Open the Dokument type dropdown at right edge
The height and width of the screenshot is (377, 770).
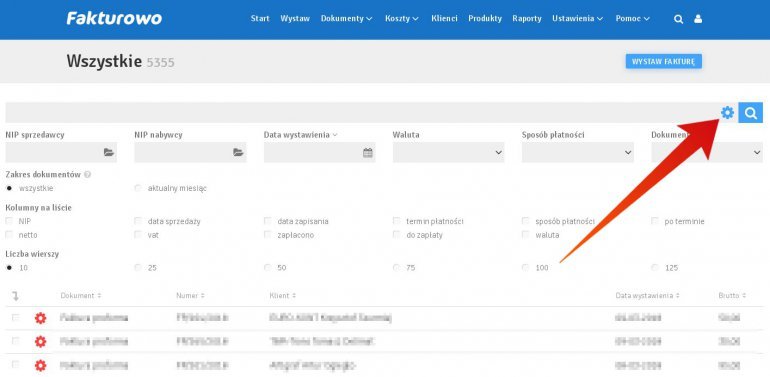pyautogui.click(x=707, y=153)
